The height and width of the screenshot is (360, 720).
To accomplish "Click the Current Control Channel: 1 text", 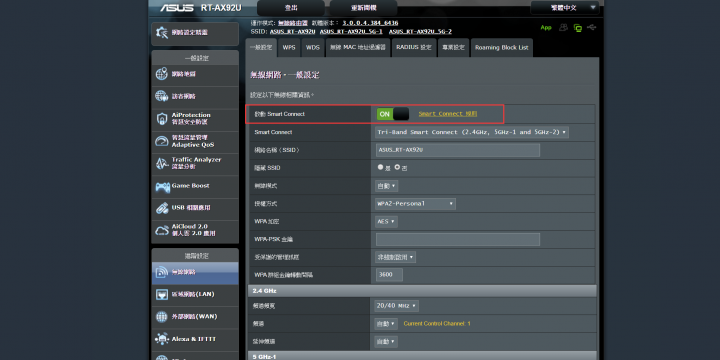I will [437, 324].
